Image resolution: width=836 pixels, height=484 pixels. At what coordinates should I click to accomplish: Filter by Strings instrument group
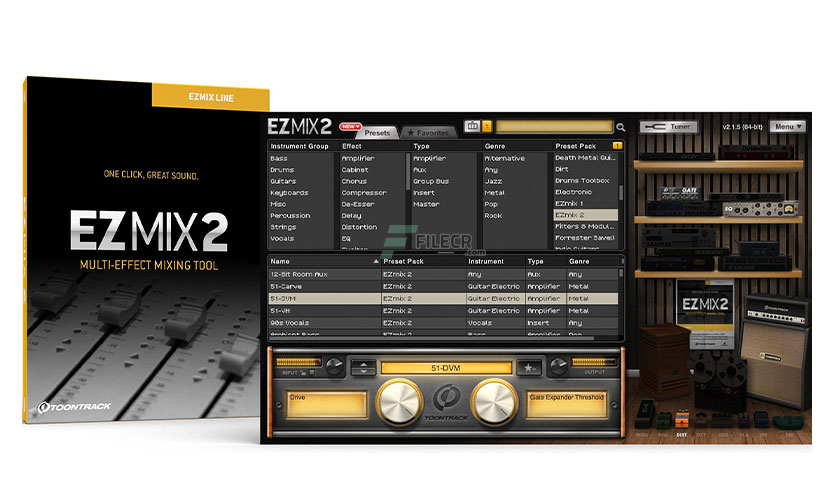point(283,227)
